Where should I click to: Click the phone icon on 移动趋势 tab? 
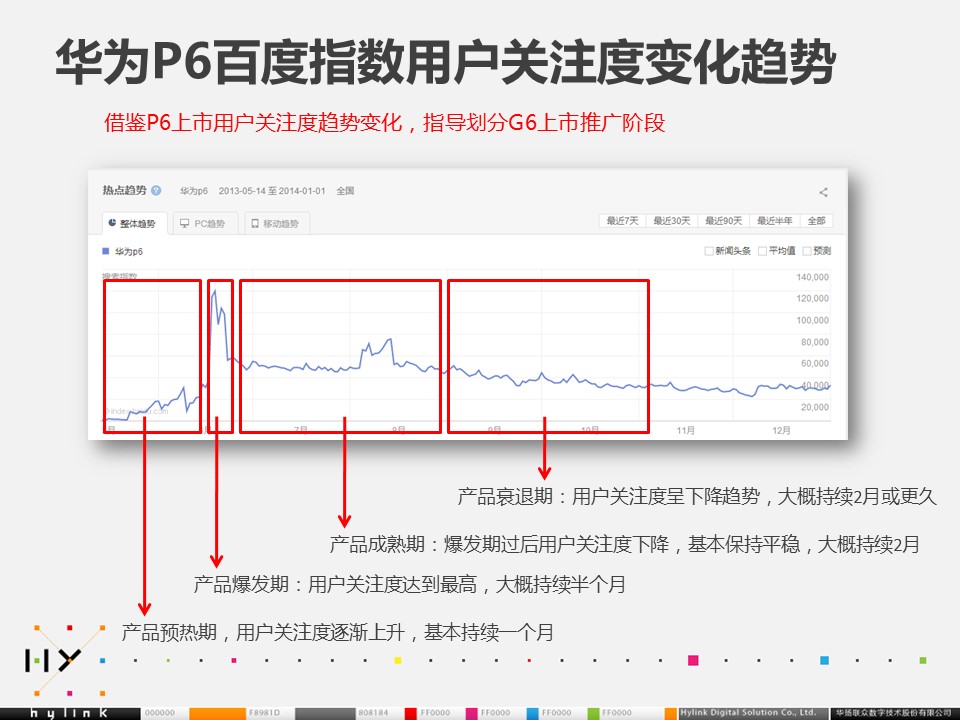pyautogui.click(x=255, y=223)
